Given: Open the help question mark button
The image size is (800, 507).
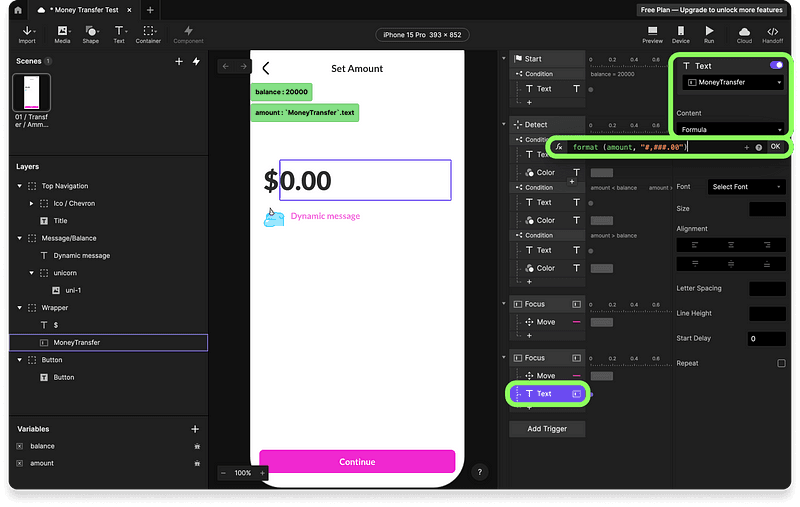Looking at the screenshot, I should (480, 472).
